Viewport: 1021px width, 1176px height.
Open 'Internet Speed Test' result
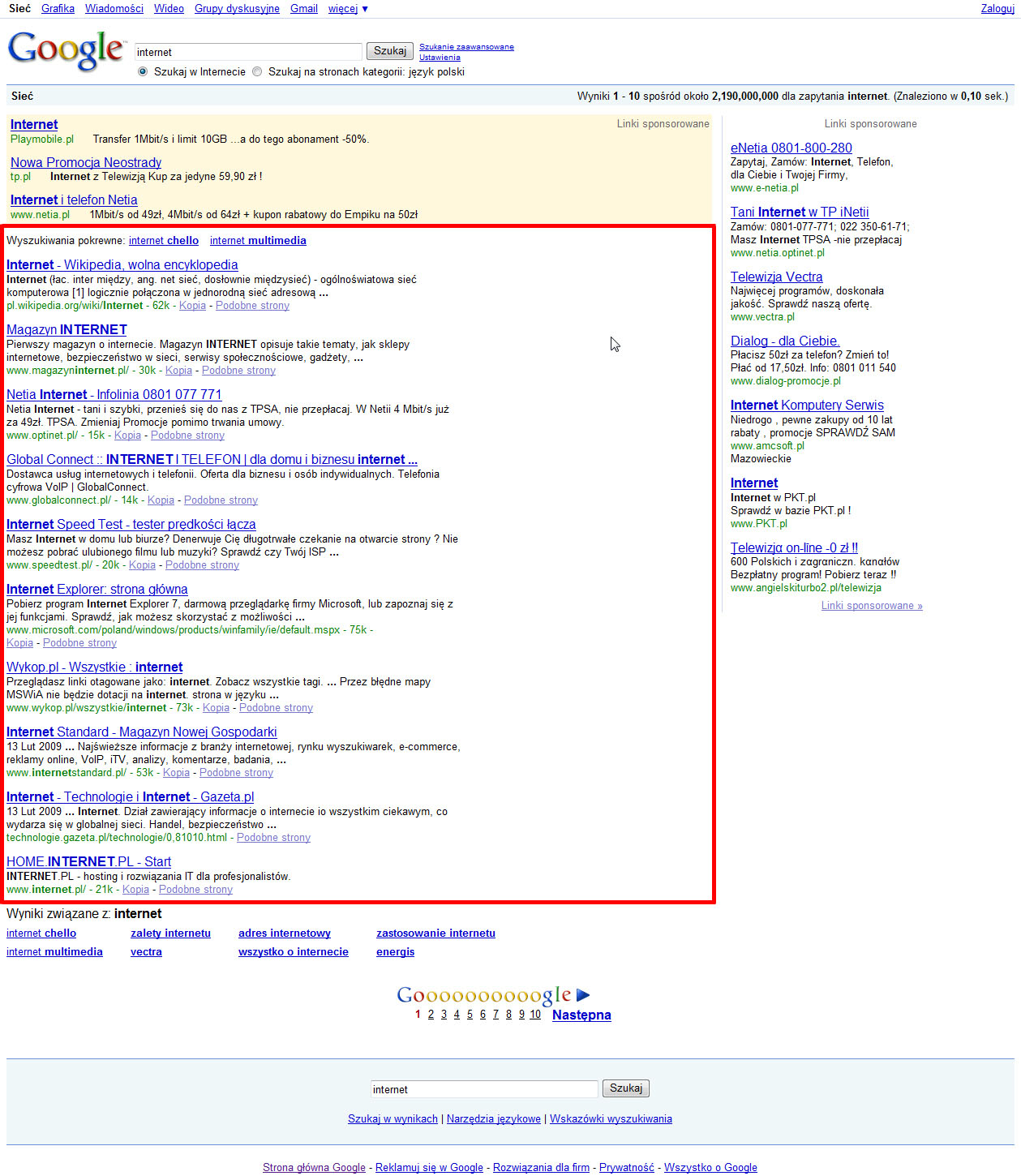coord(131,524)
